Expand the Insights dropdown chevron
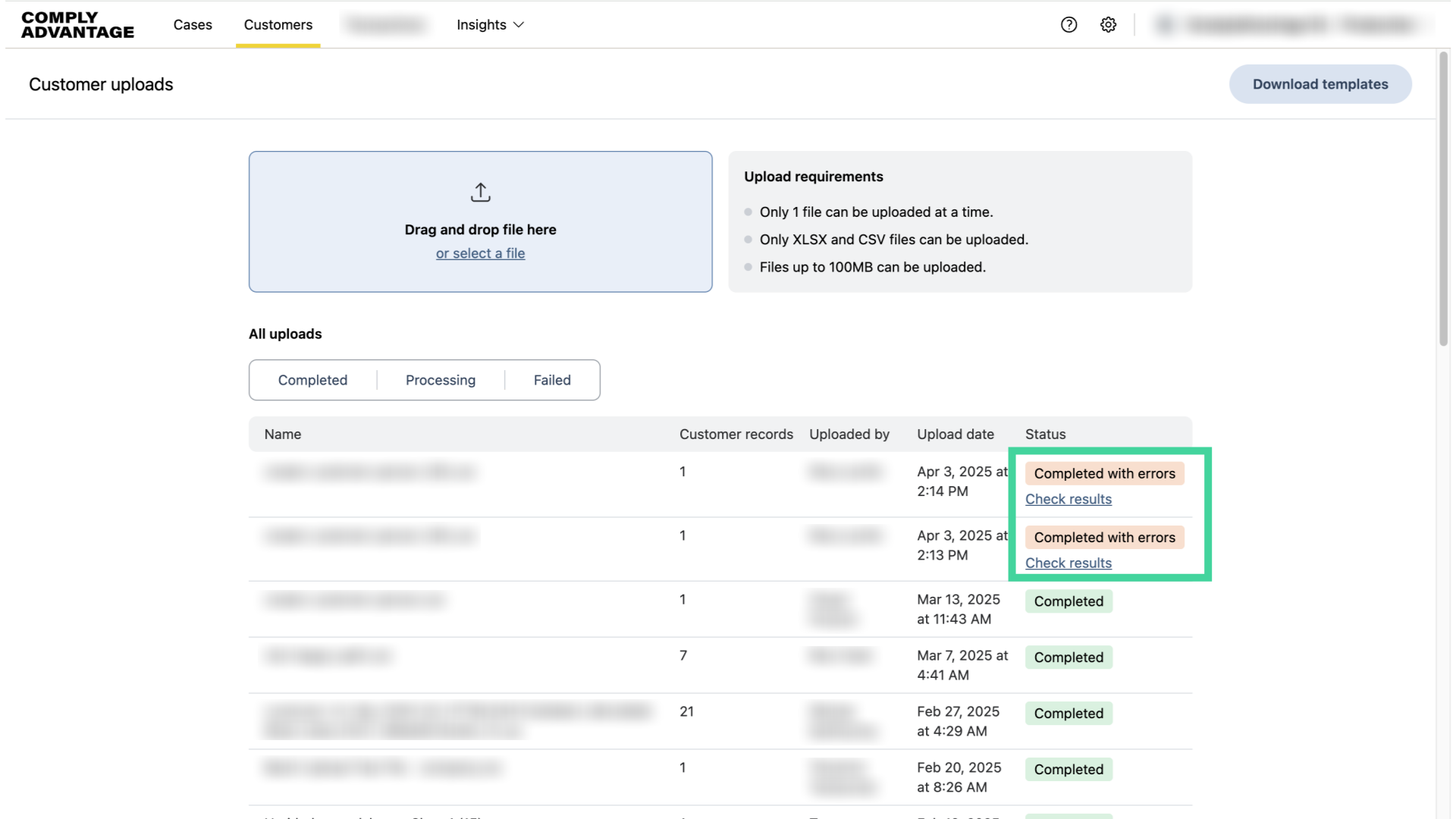 [x=519, y=25]
